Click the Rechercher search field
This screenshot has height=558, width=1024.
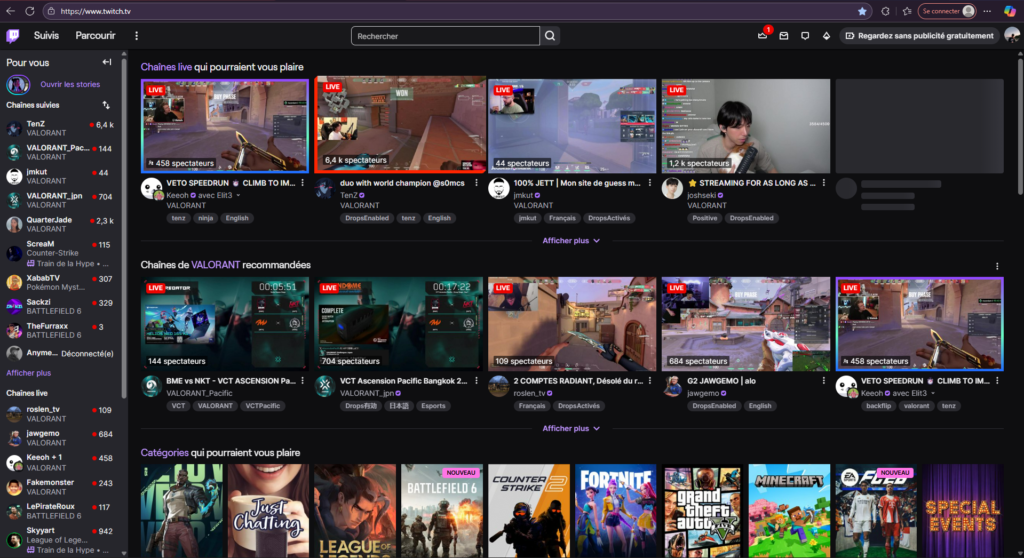(445, 36)
